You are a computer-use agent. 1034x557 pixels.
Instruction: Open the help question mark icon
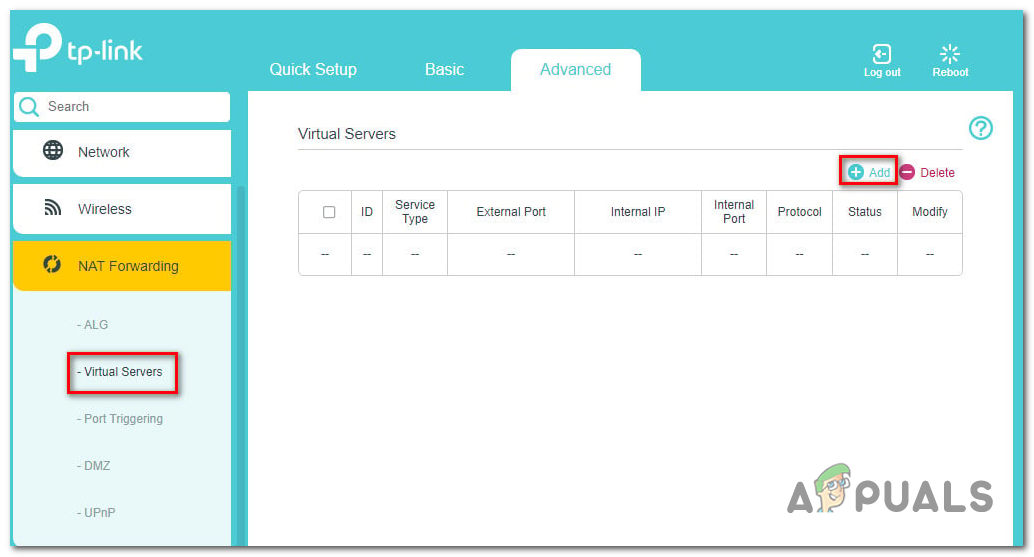coord(981,128)
